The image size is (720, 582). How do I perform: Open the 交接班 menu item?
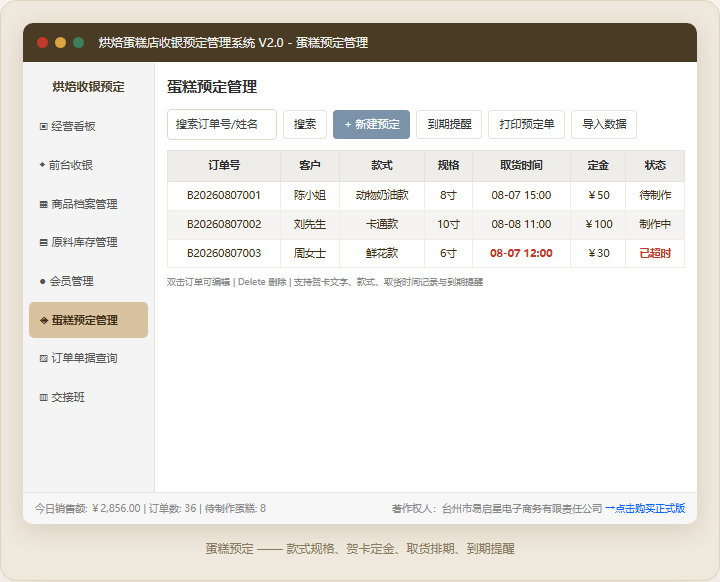(x=88, y=397)
